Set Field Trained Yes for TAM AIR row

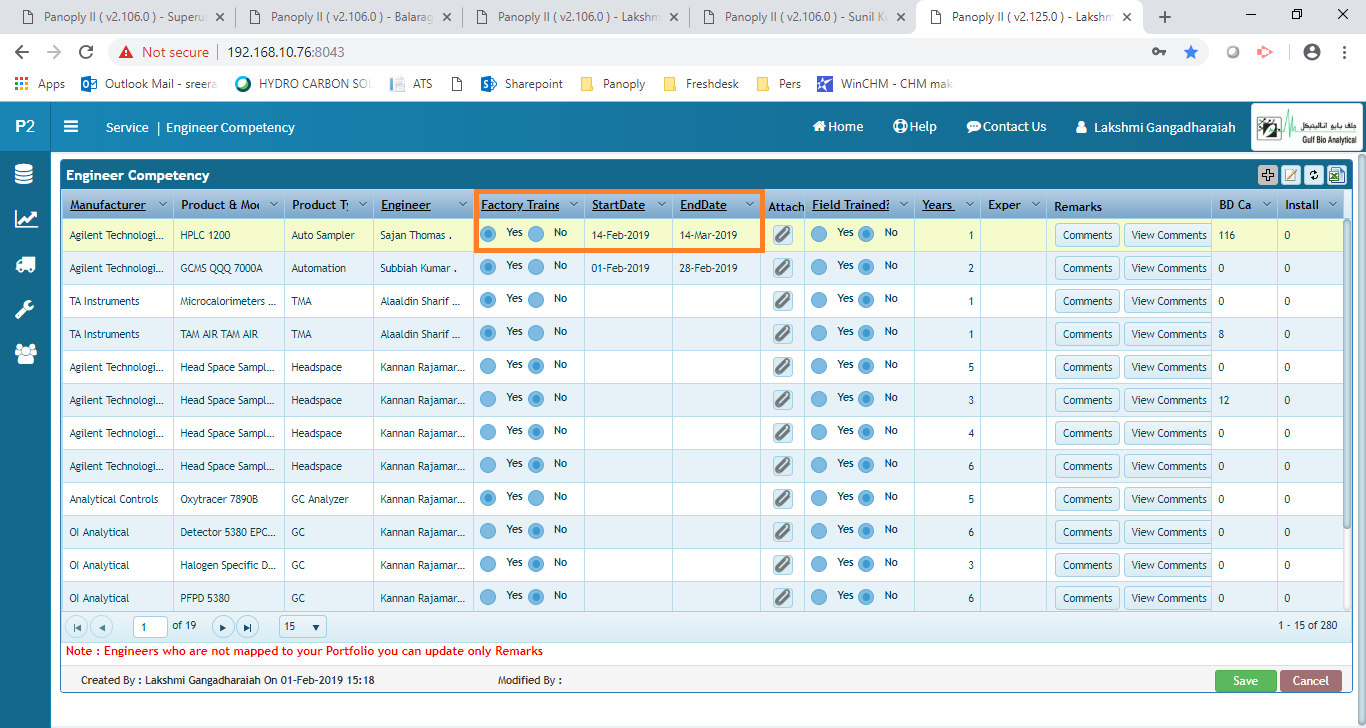click(819, 333)
